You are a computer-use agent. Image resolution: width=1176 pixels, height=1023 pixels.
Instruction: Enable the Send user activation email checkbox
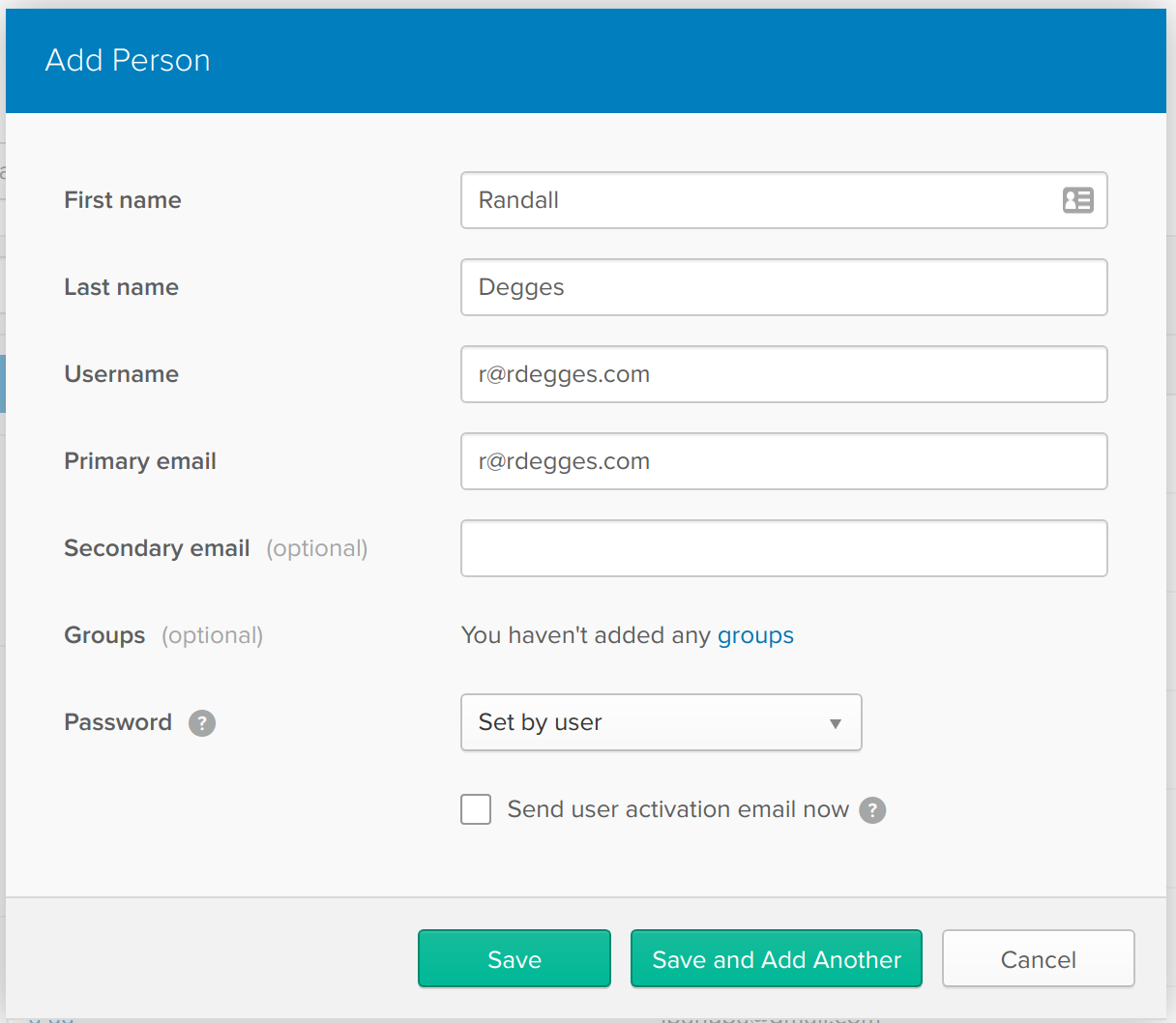pos(476,809)
